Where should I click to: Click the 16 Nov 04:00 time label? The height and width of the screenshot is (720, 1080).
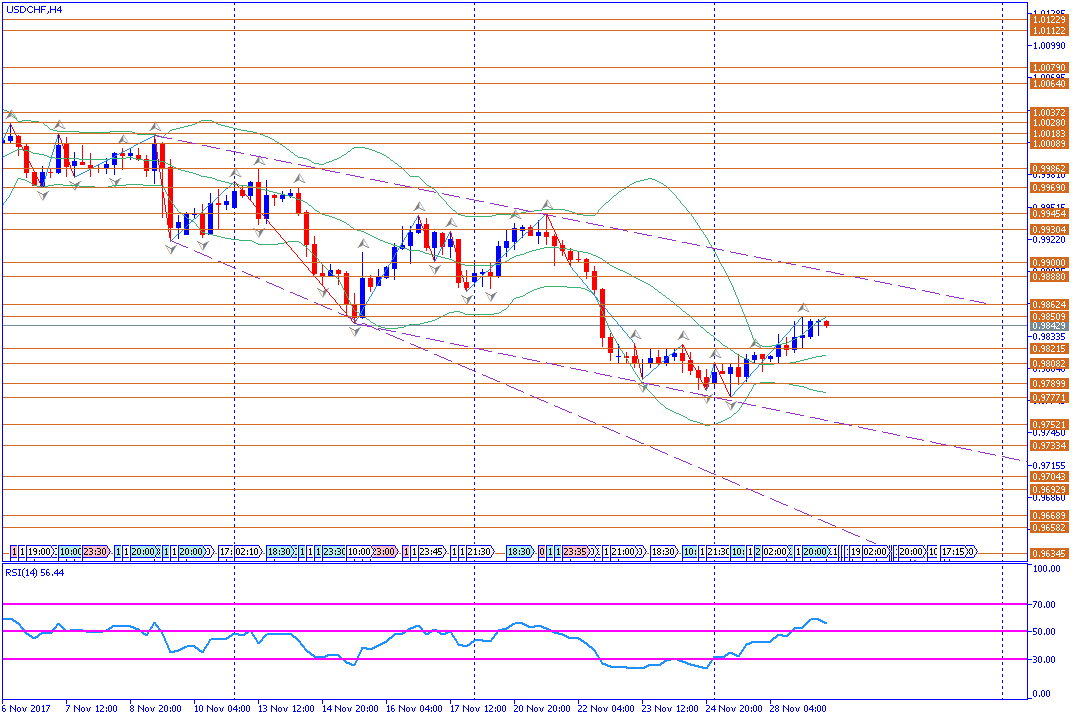[x=414, y=708]
